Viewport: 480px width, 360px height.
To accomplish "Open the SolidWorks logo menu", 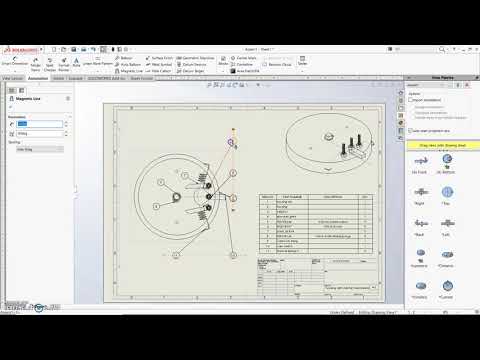I will [x=21, y=50].
